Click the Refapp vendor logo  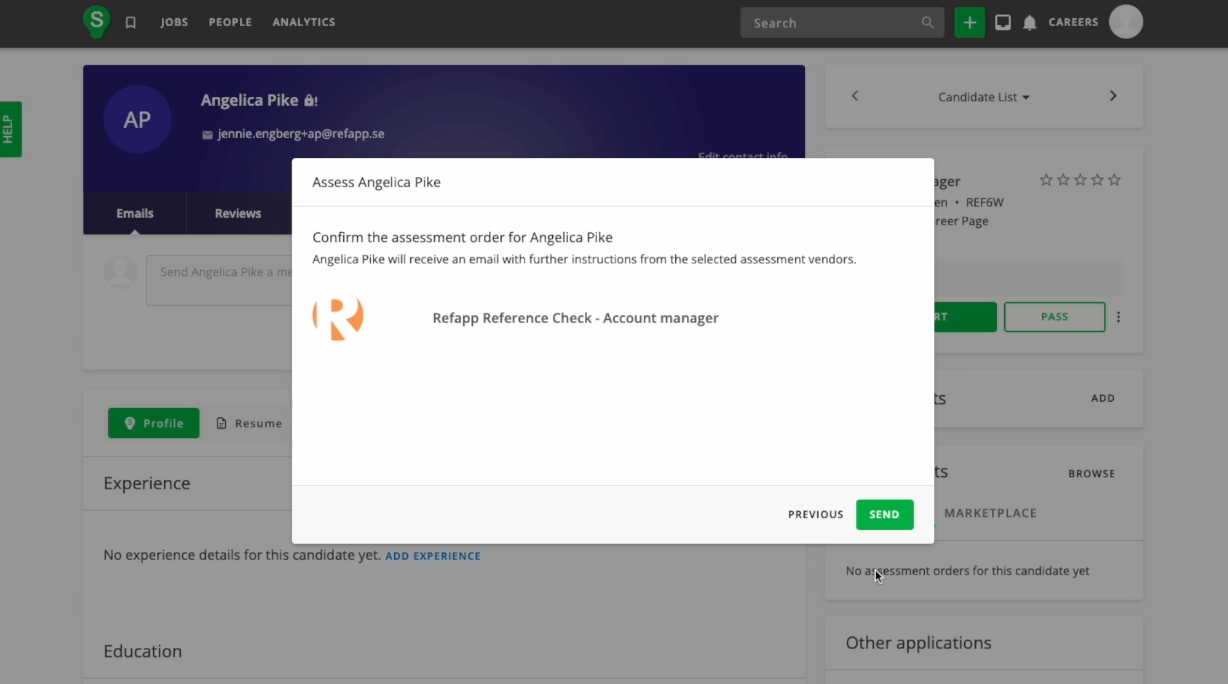point(338,318)
